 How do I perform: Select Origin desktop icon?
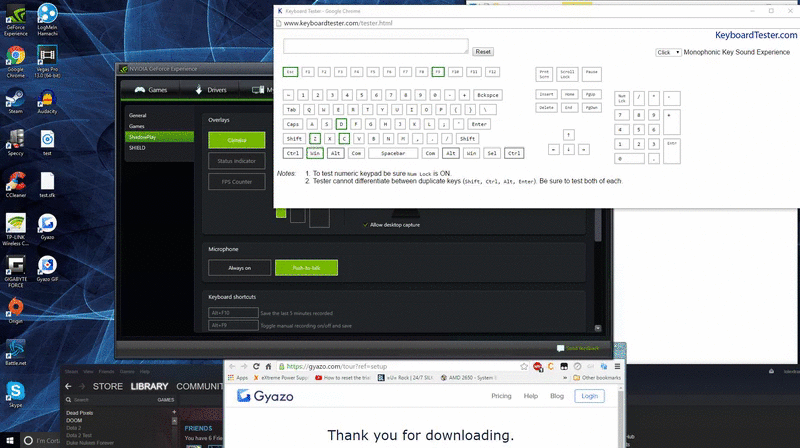(x=15, y=311)
